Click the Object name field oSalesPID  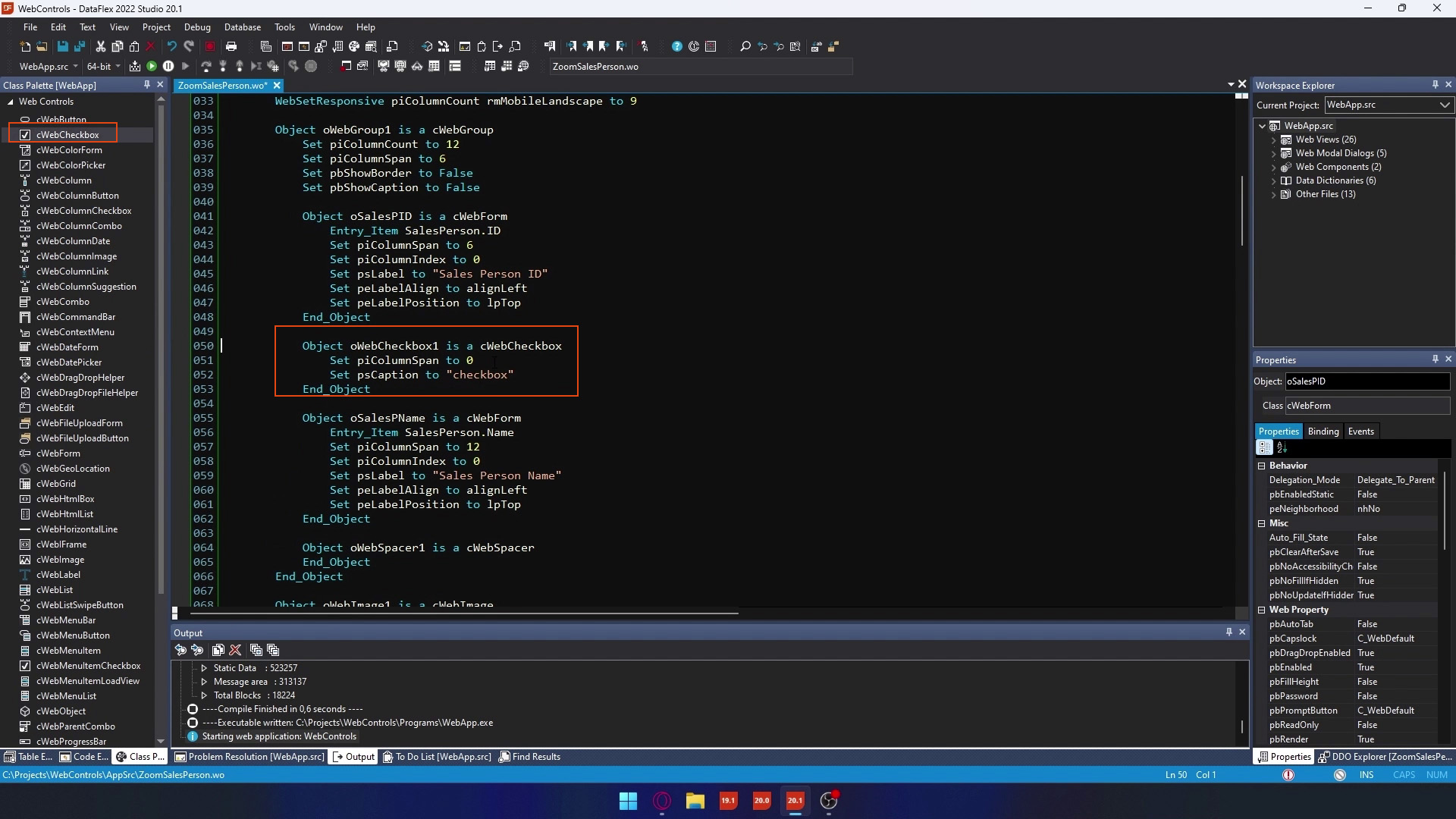coord(1367,381)
